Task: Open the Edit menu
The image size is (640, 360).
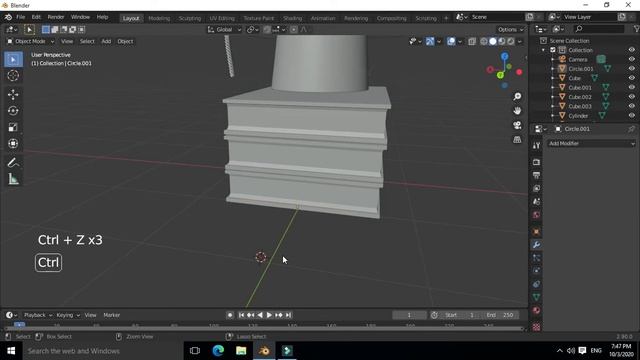Action: [36, 17]
